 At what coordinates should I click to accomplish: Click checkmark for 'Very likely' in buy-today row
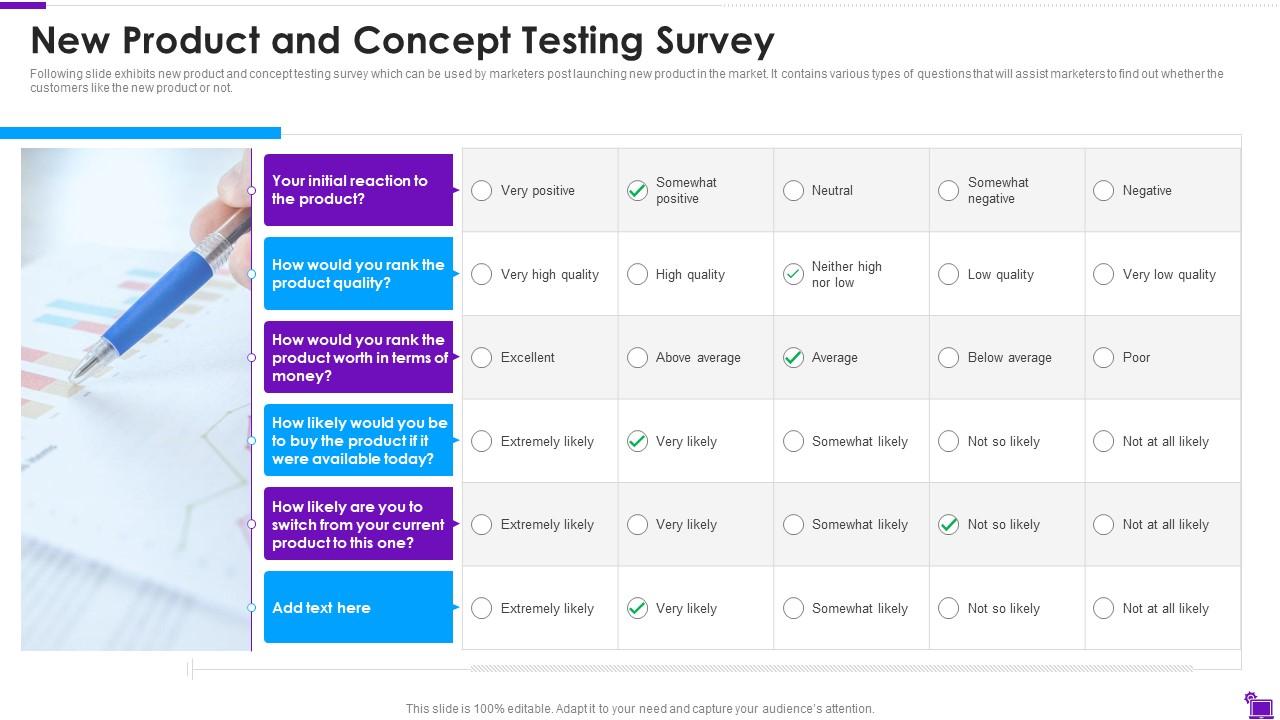tap(637, 441)
